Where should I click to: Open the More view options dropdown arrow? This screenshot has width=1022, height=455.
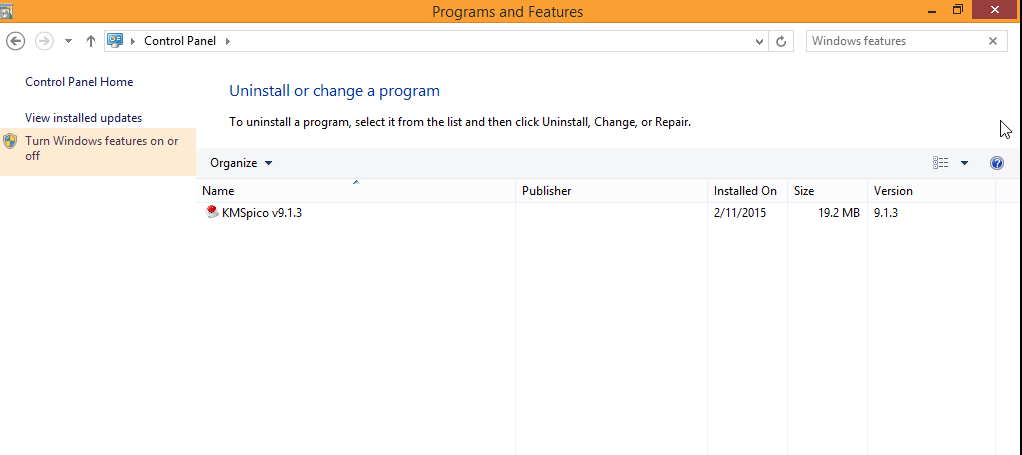[x=965, y=163]
